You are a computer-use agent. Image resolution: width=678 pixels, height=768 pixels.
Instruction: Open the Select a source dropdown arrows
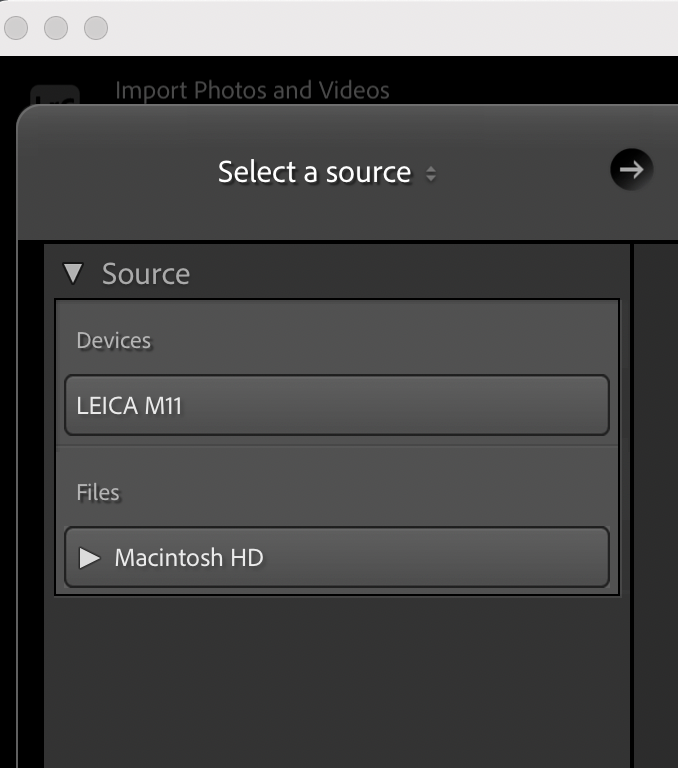[x=431, y=173]
